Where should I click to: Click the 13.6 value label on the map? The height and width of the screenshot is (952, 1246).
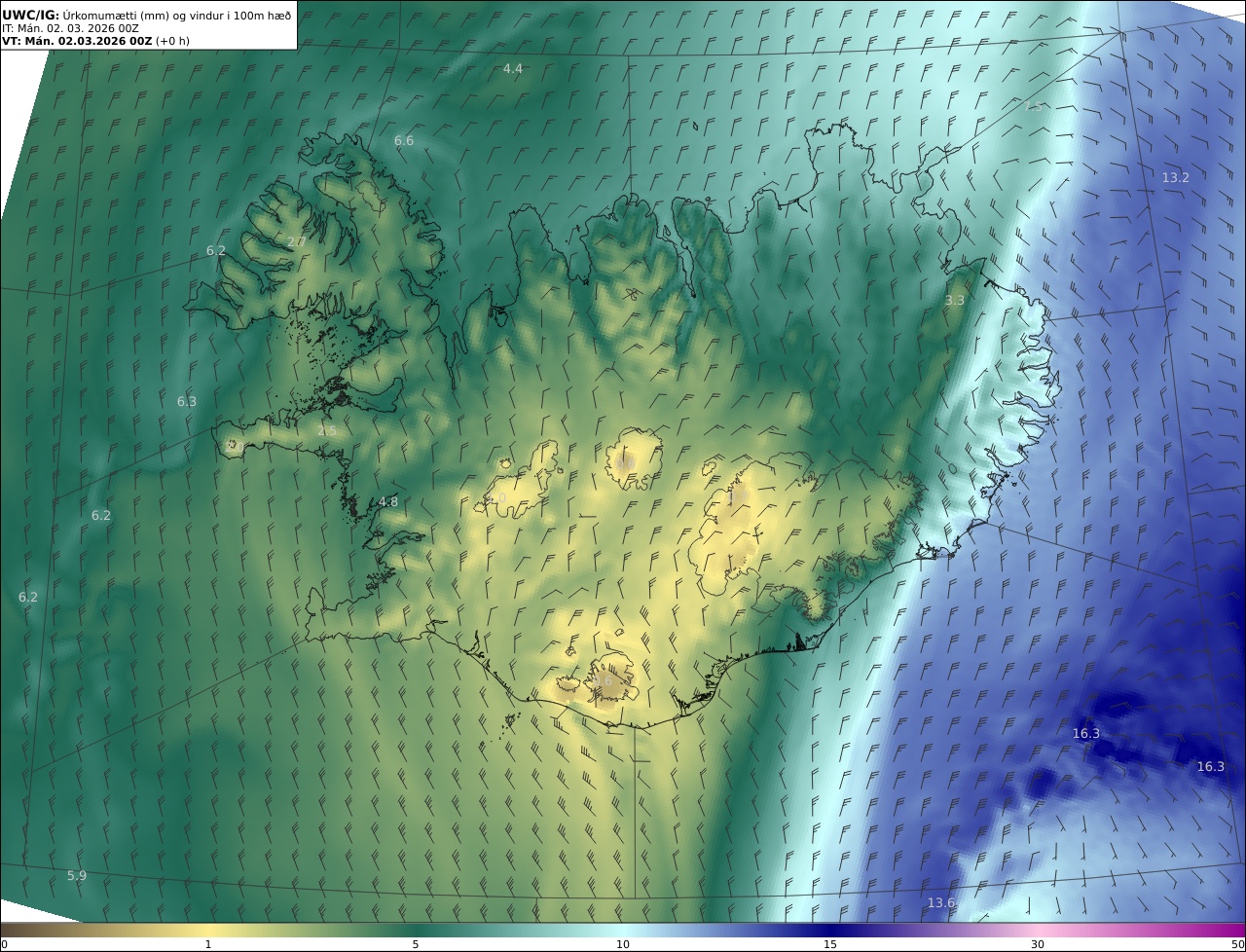click(940, 902)
